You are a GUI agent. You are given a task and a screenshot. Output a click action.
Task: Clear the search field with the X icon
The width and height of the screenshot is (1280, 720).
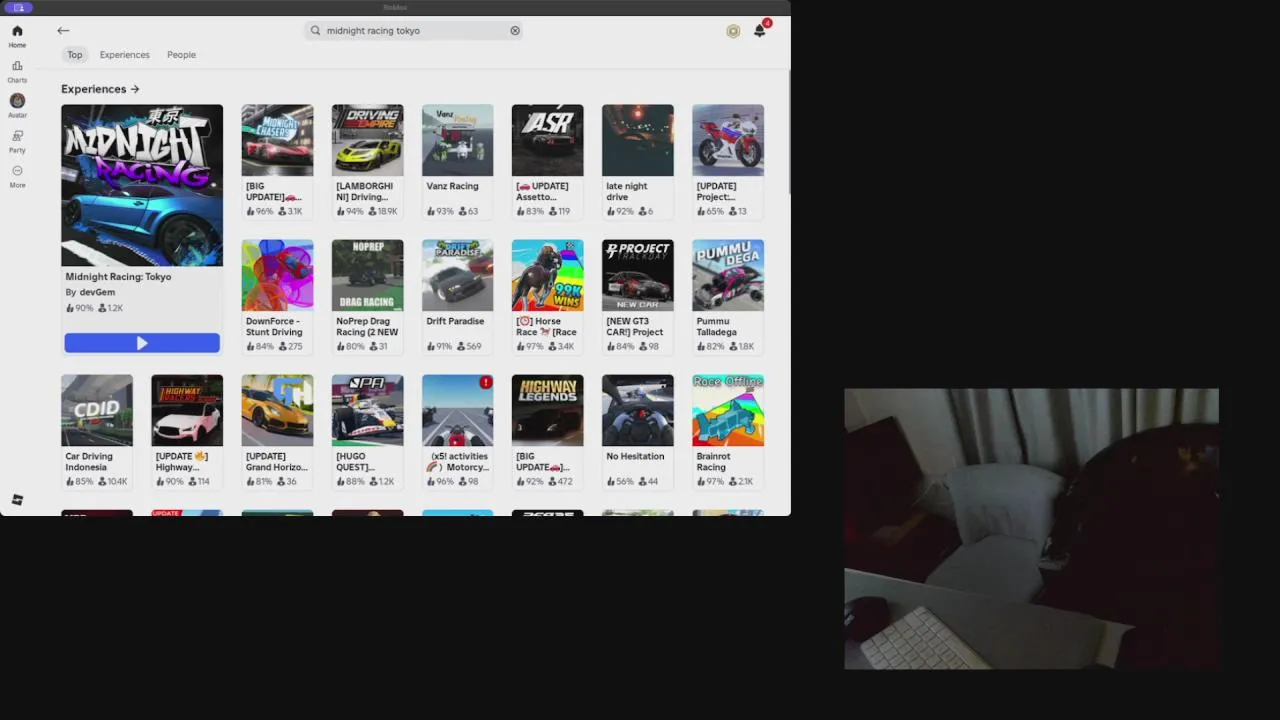(515, 31)
